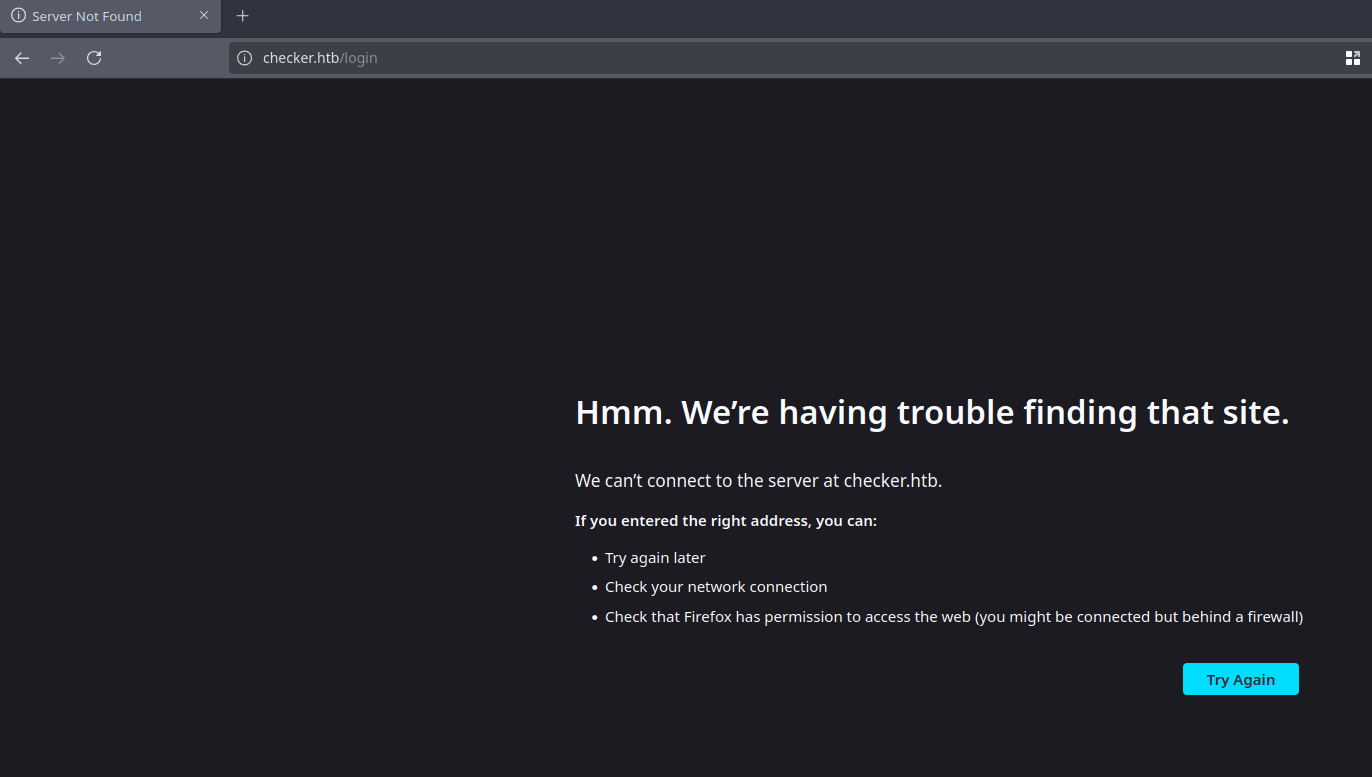Click empty toolbar space right of reload button
This screenshot has width=1372, height=777.
coord(168,58)
